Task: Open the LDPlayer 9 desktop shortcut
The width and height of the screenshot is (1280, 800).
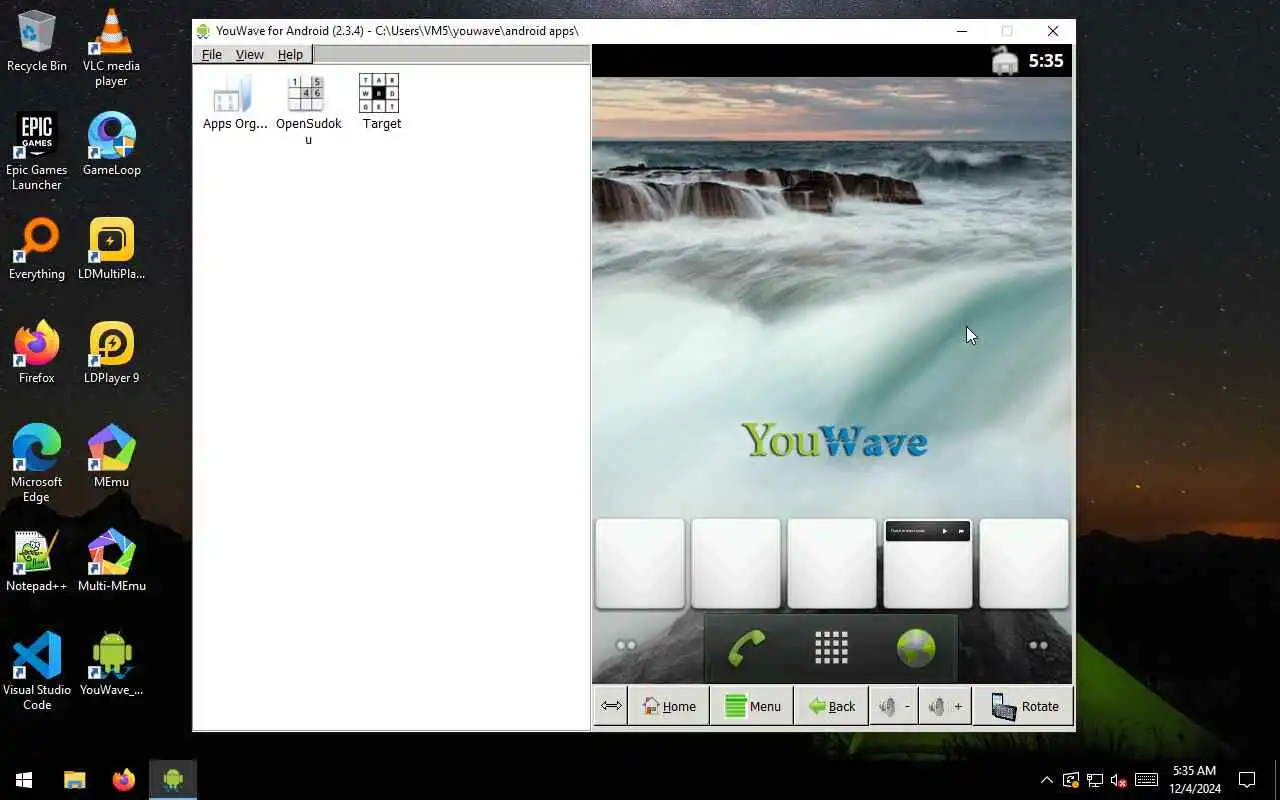Action: point(111,352)
